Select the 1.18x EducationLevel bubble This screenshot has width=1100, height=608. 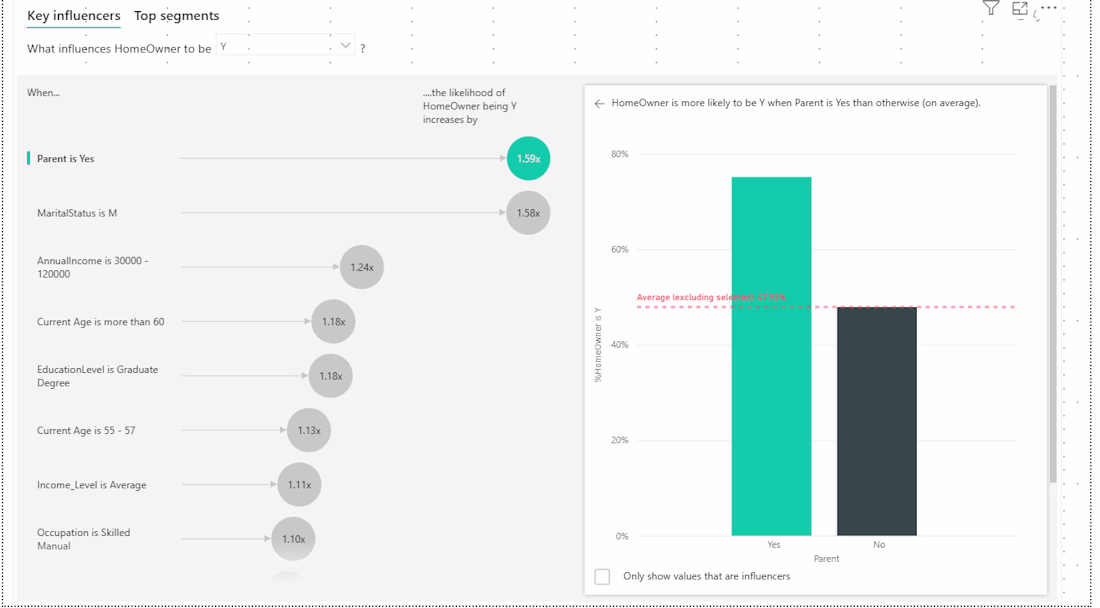tap(330, 376)
